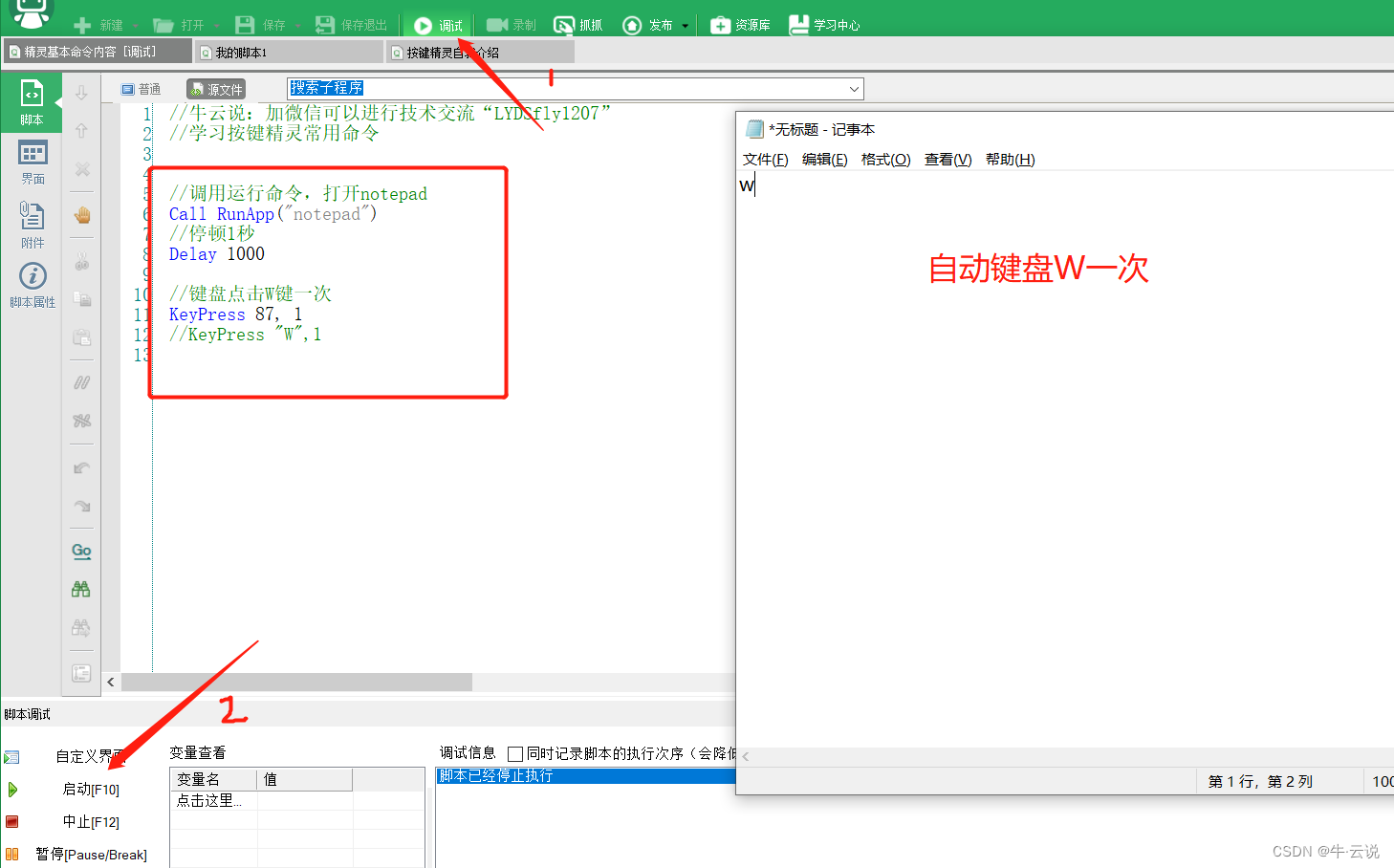Click the grey binoculars find-next icon
1394x868 pixels.
(81, 627)
